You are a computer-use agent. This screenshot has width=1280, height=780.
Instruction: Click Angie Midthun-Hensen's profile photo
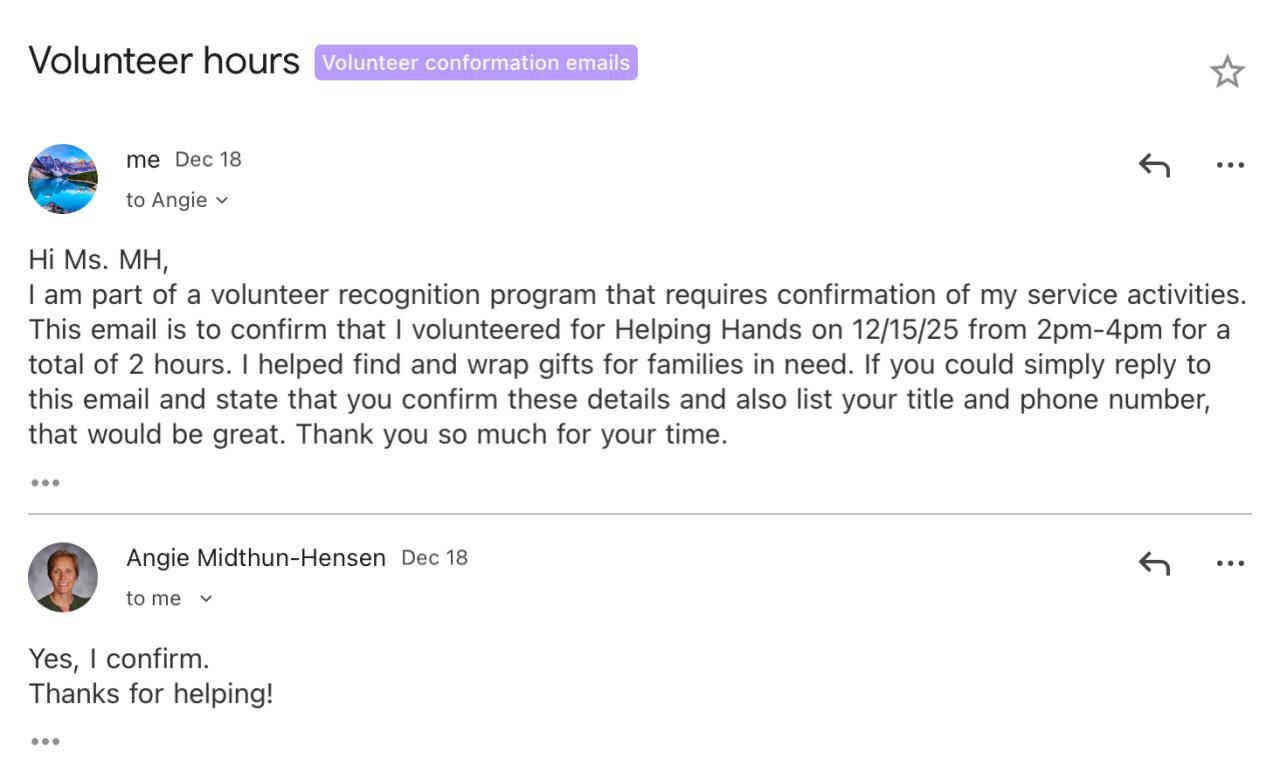point(63,577)
